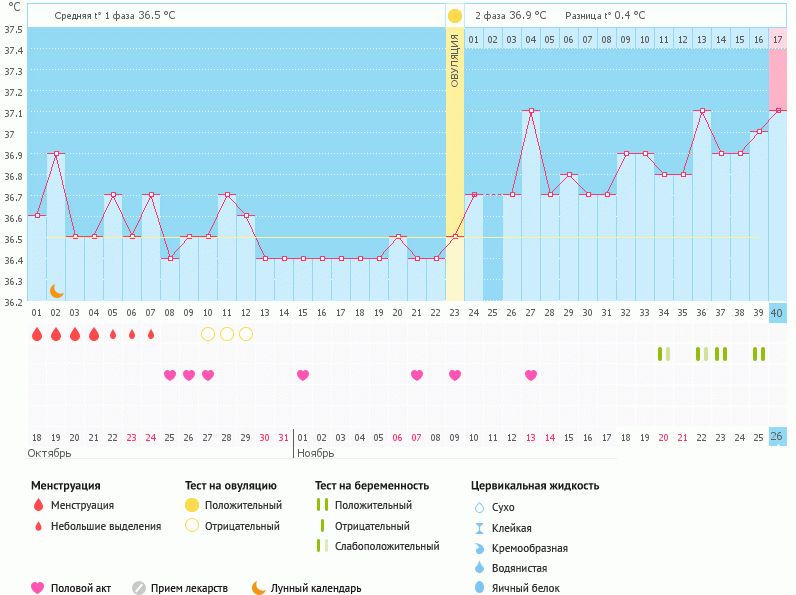
Task: Click the heart icon on cycle day 15
Action: click(x=303, y=375)
